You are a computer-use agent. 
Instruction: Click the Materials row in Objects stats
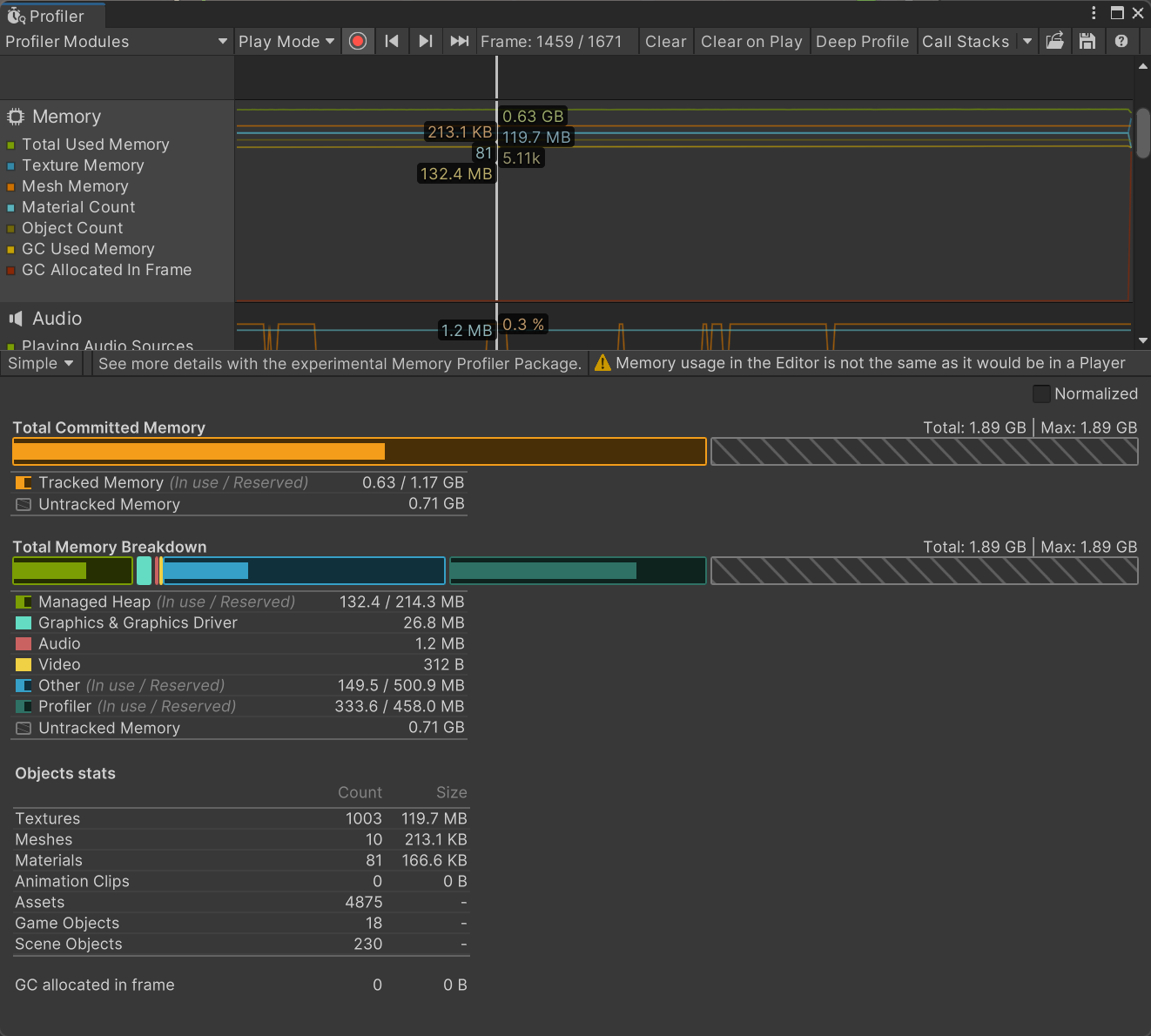pyautogui.click(x=241, y=860)
